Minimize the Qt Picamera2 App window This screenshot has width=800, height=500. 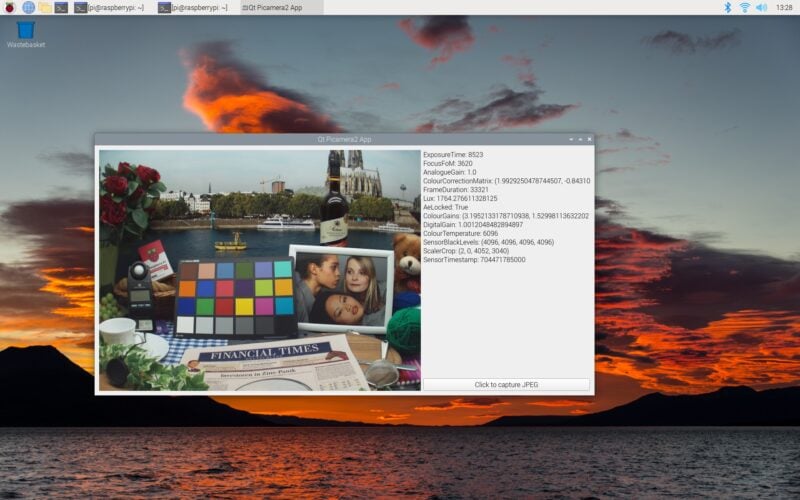pos(571,139)
